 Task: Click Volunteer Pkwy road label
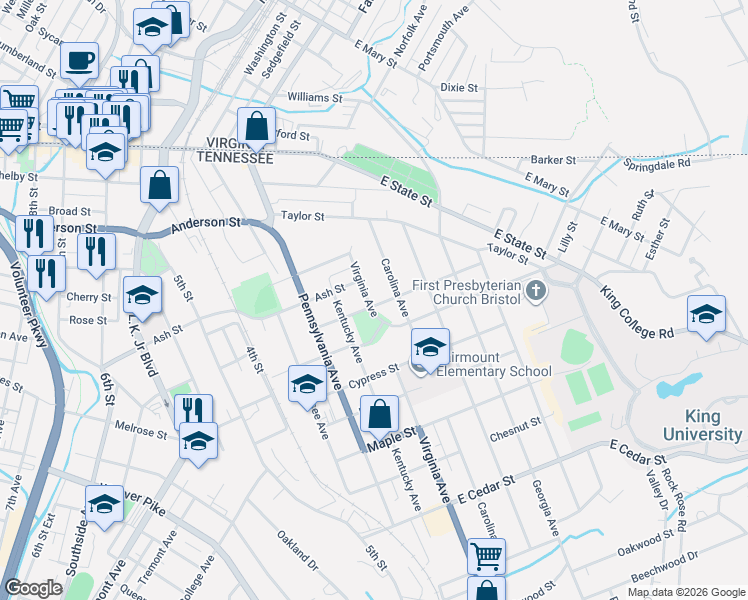click(x=29, y=304)
